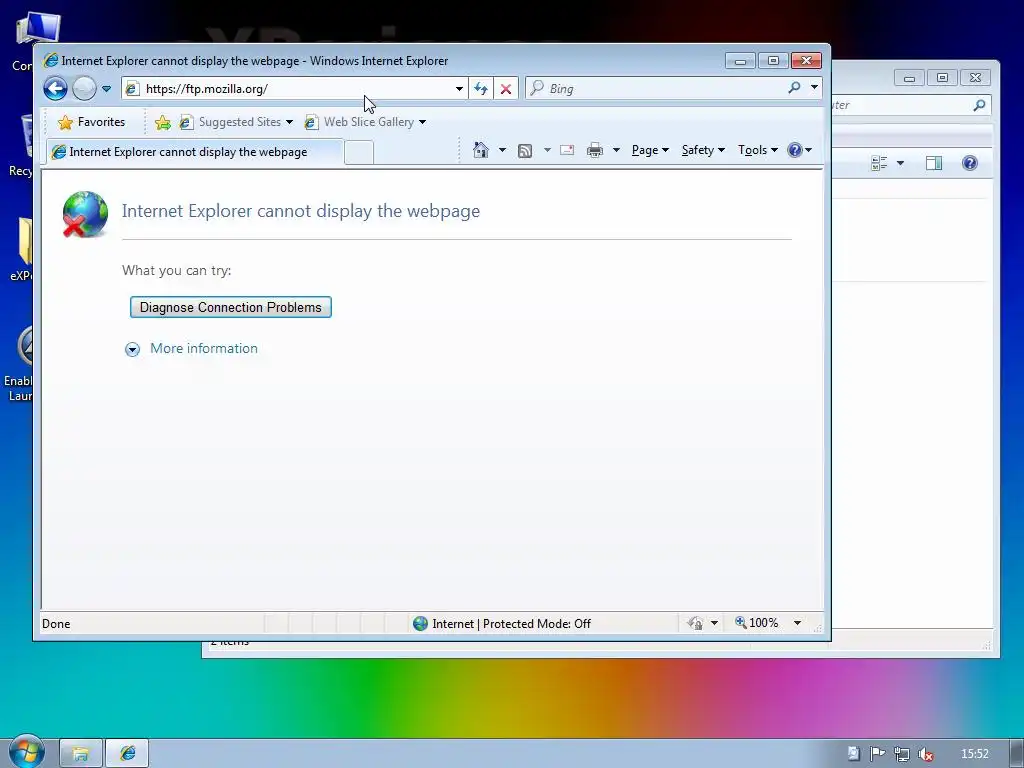Open Windows Explorer from the taskbar
This screenshot has height=768, width=1024.
coord(80,754)
